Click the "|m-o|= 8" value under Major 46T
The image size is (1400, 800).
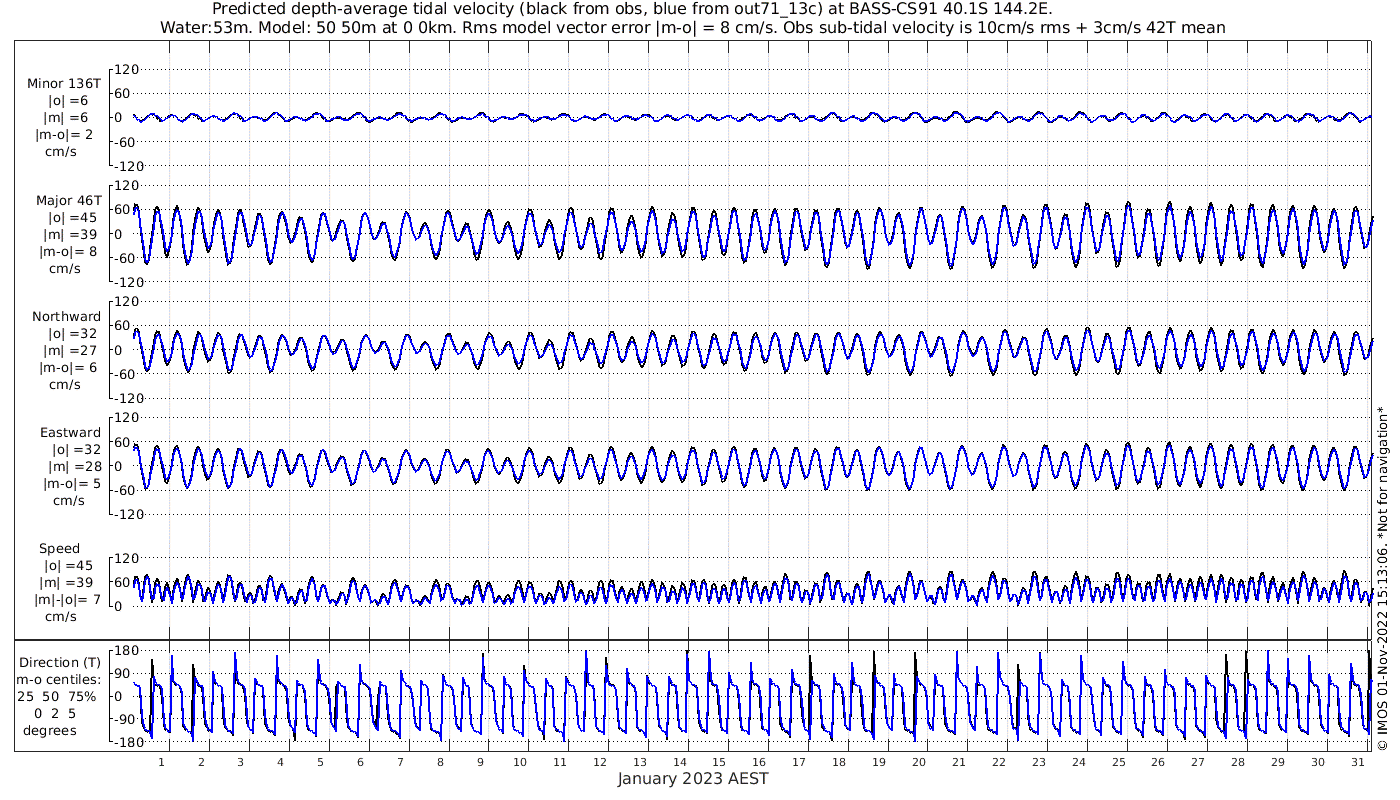coord(66,252)
